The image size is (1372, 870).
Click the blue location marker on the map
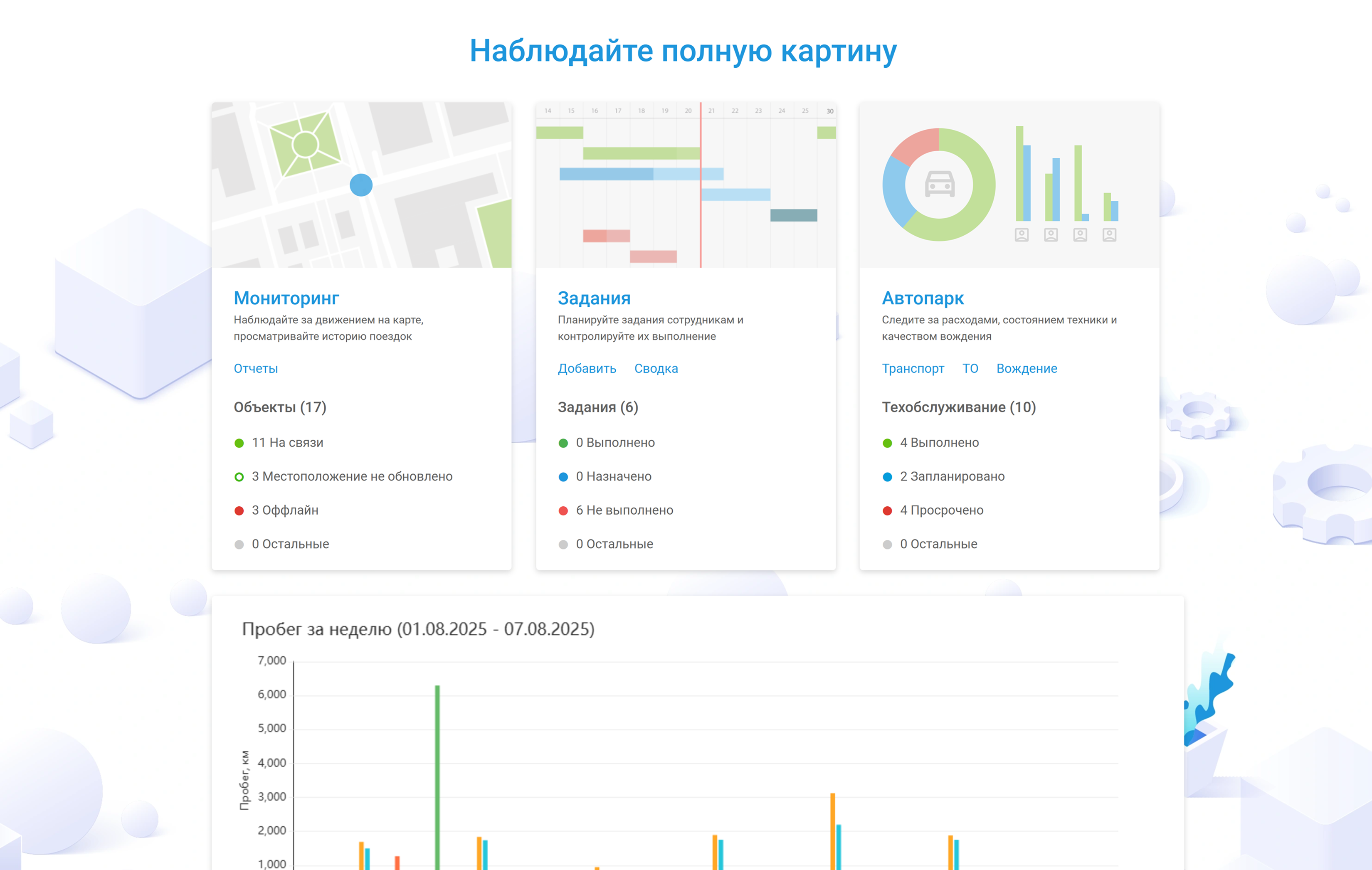coord(361,185)
